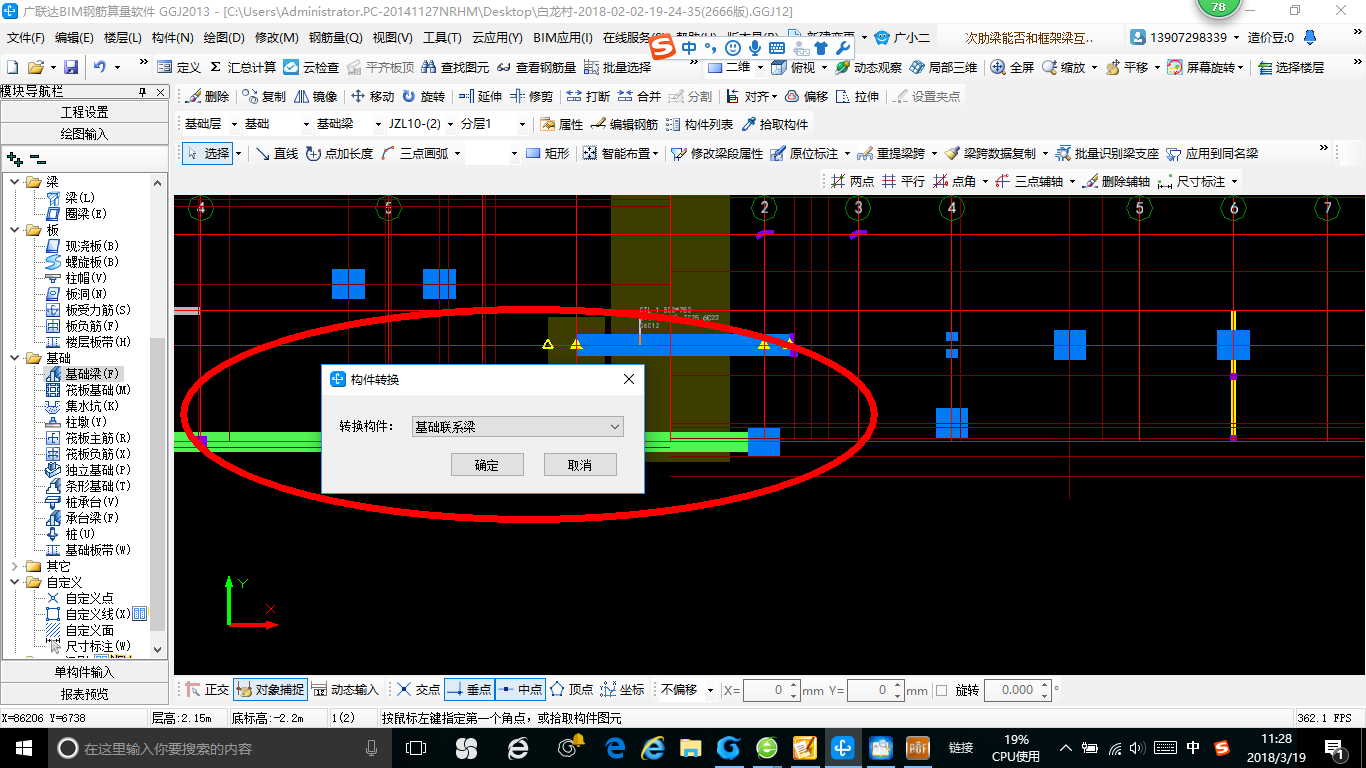Click the 合并 merge tool
Viewport: 1366px width, 768px height.
click(x=640, y=97)
